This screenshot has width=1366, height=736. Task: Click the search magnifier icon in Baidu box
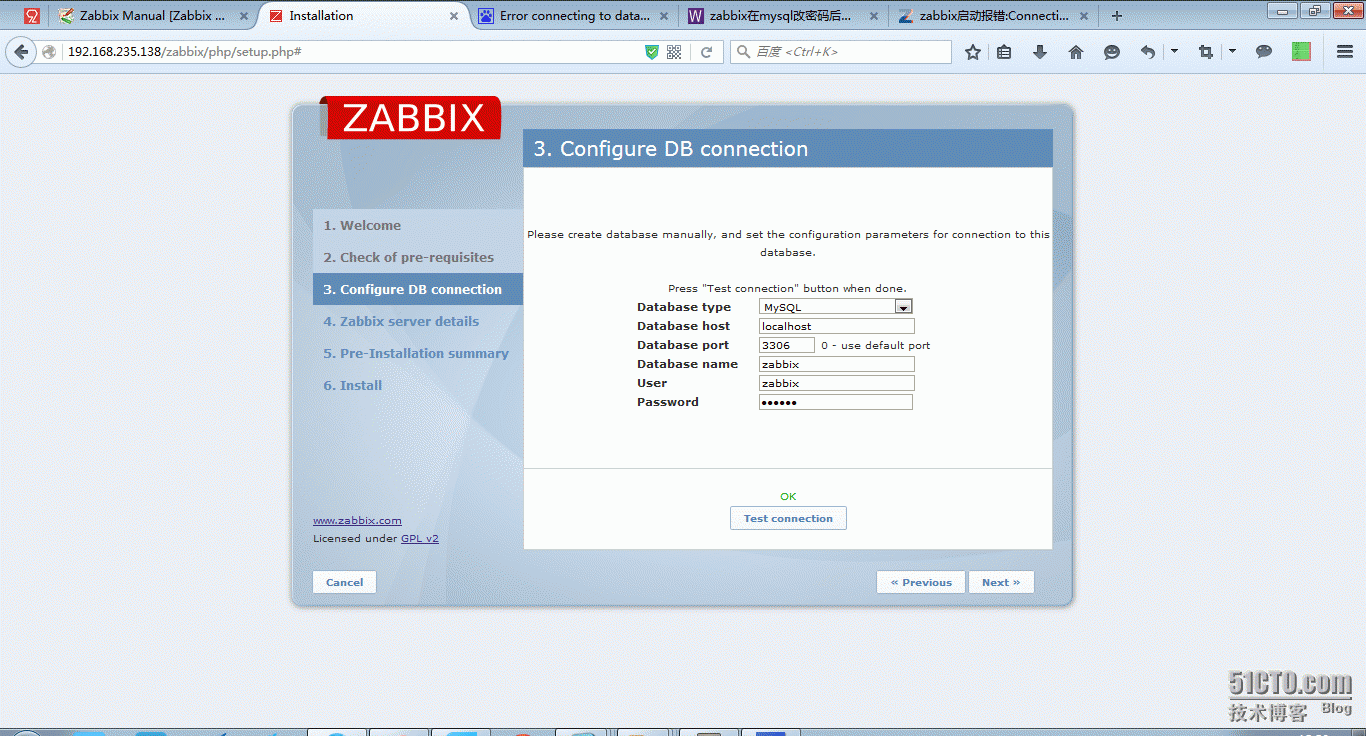(x=743, y=52)
